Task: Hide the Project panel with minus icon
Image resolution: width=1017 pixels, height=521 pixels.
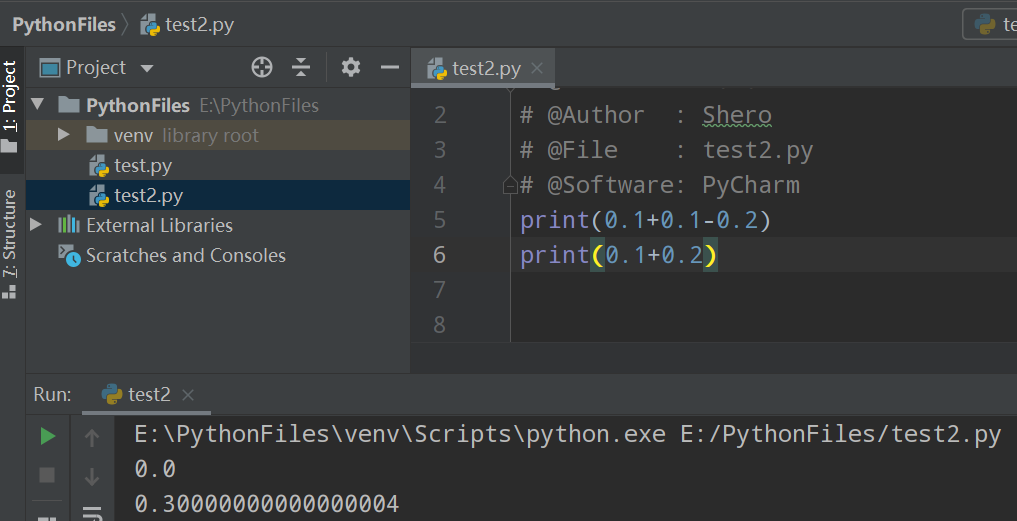Action: 390,67
